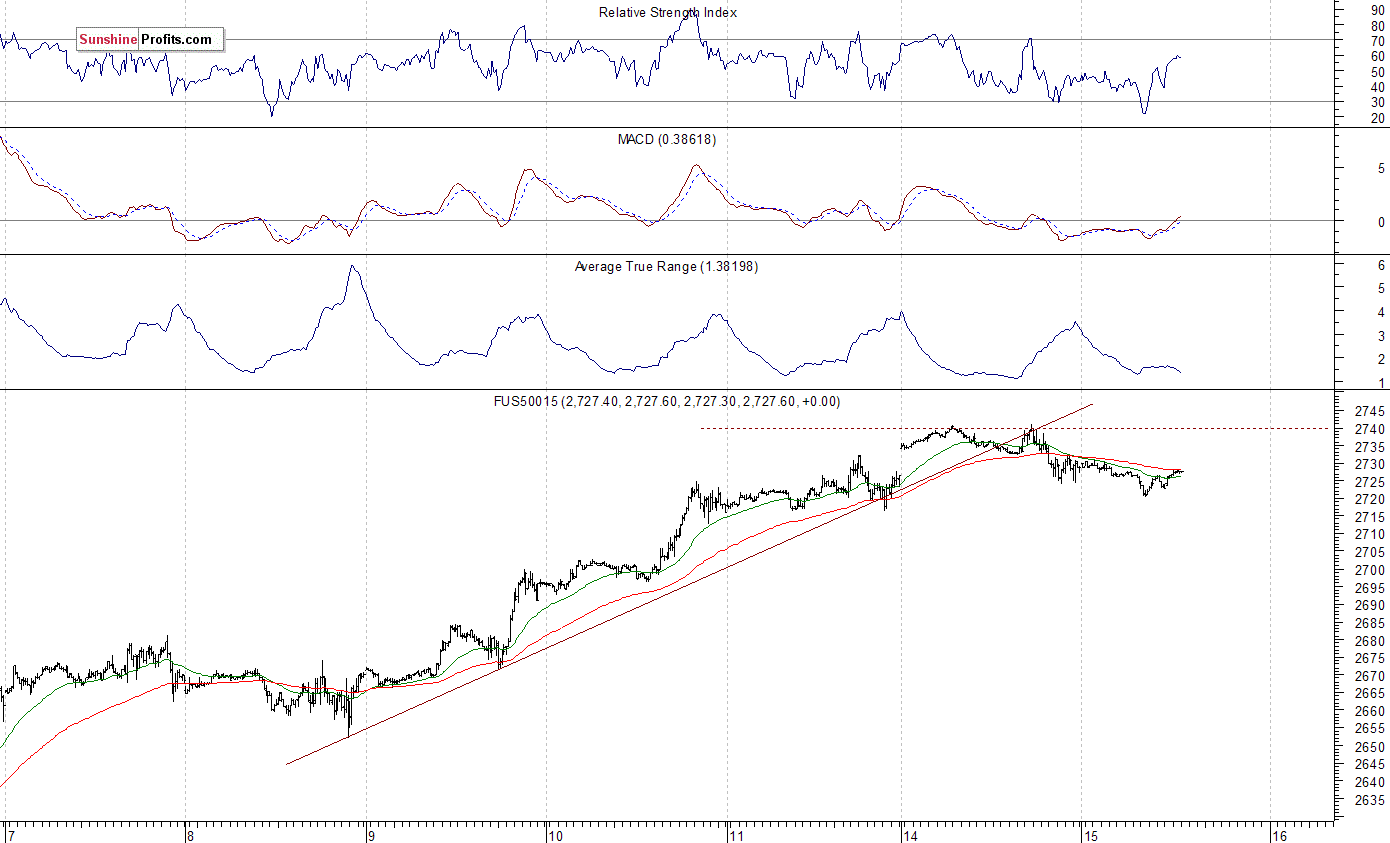Click the Average True Range (1.38198) title
The width and height of the screenshot is (1390, 843).
click(666, 266)
